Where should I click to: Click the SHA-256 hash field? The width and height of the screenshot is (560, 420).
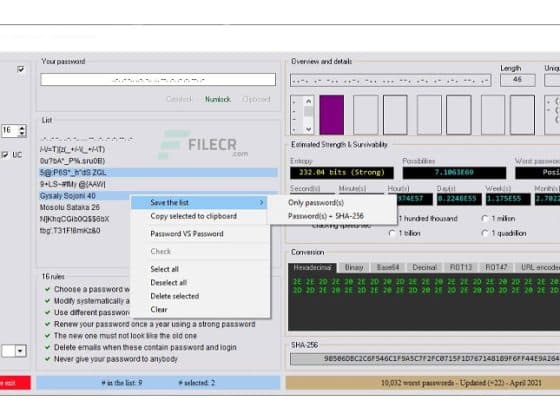(x=425, y=359)
